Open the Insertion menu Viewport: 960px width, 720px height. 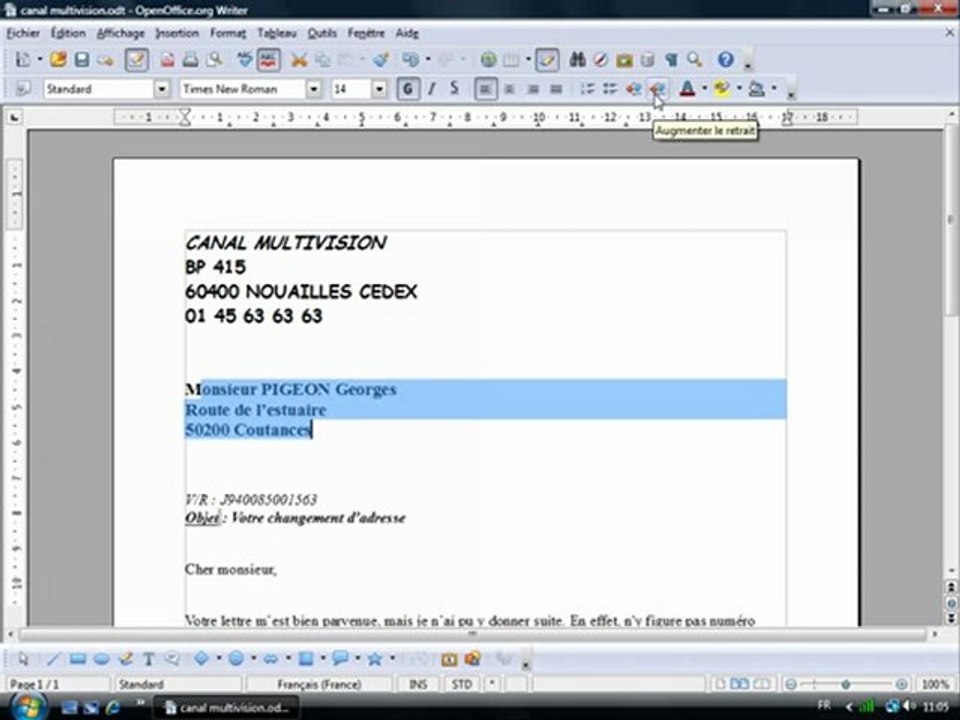pyautogui.click(x=177, y=33)
